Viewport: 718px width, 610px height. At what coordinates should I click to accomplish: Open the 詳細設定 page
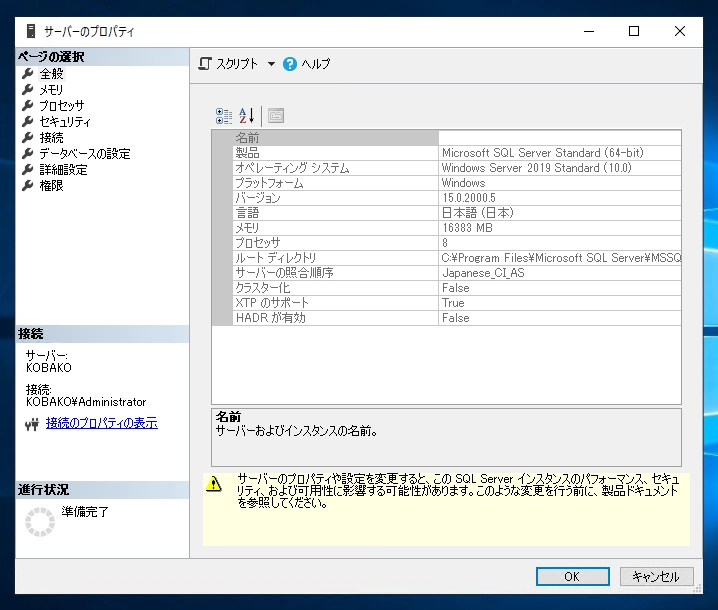[x=63, y=169]
